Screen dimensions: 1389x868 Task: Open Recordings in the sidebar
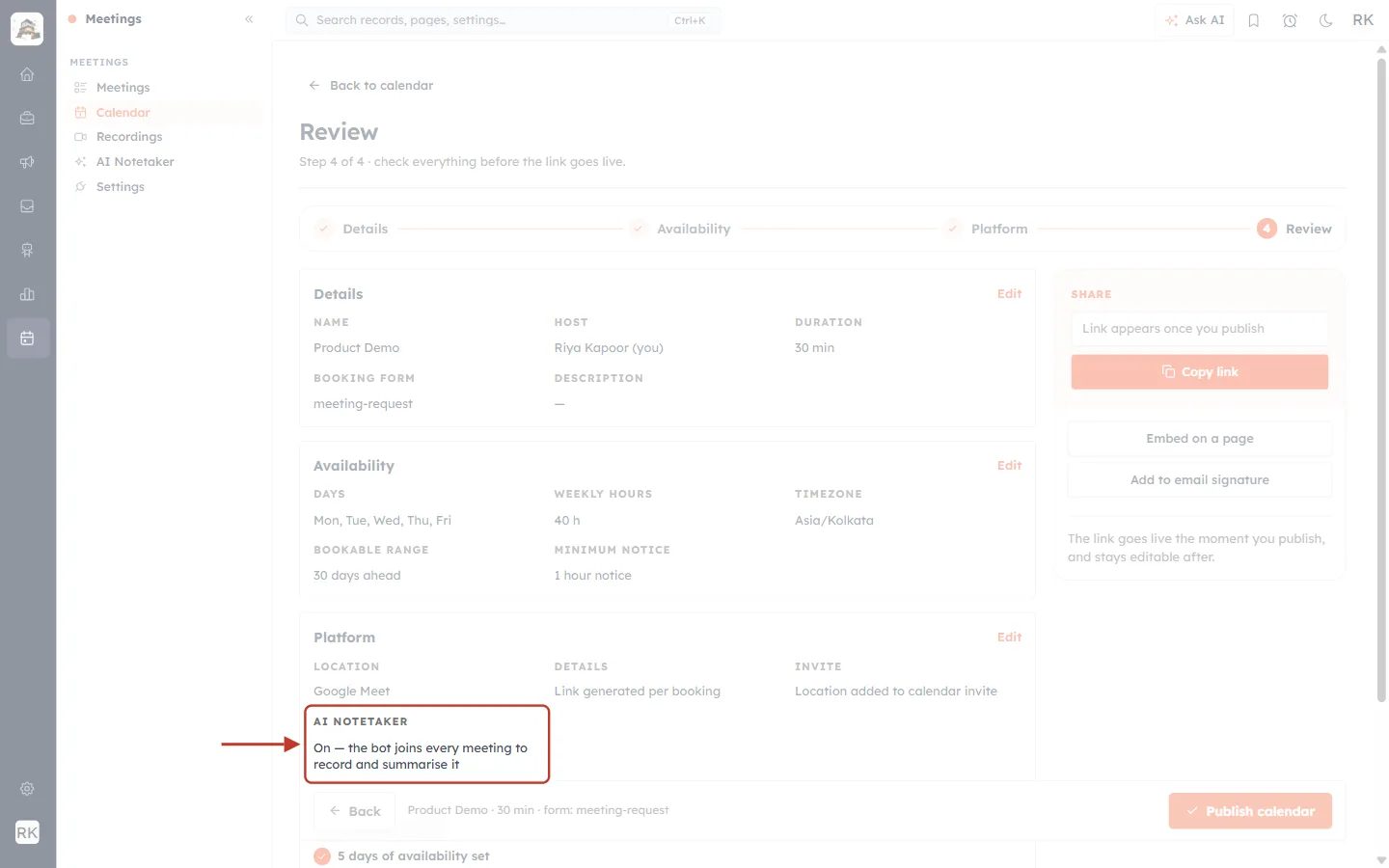tap(129, 137)
